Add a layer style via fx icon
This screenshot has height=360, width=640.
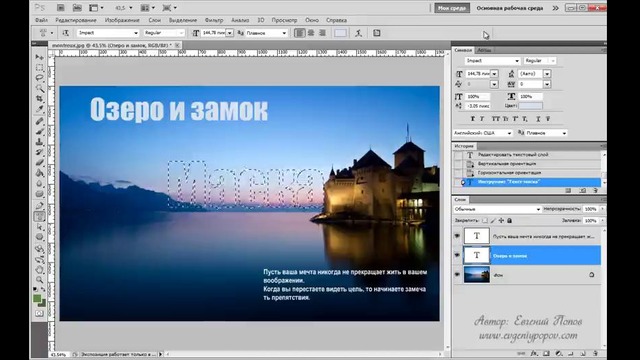(x=534, y=353)
